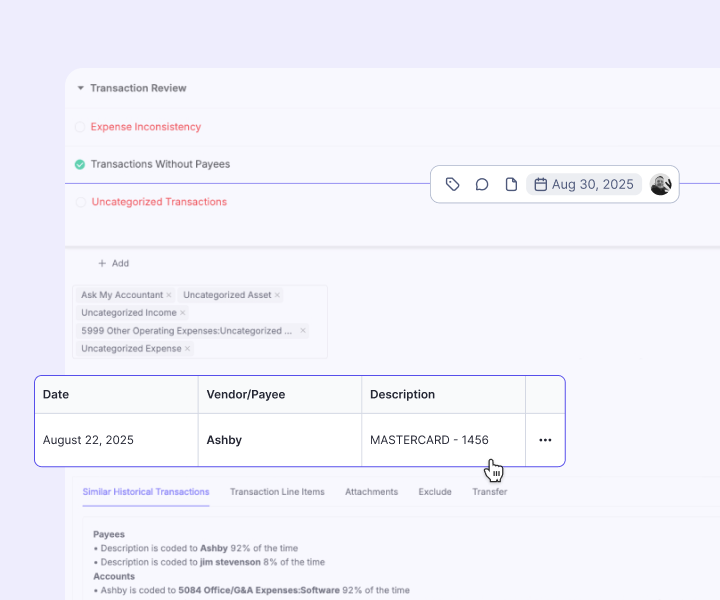Remove the Uncategorized Asset tag

[277, 295]
